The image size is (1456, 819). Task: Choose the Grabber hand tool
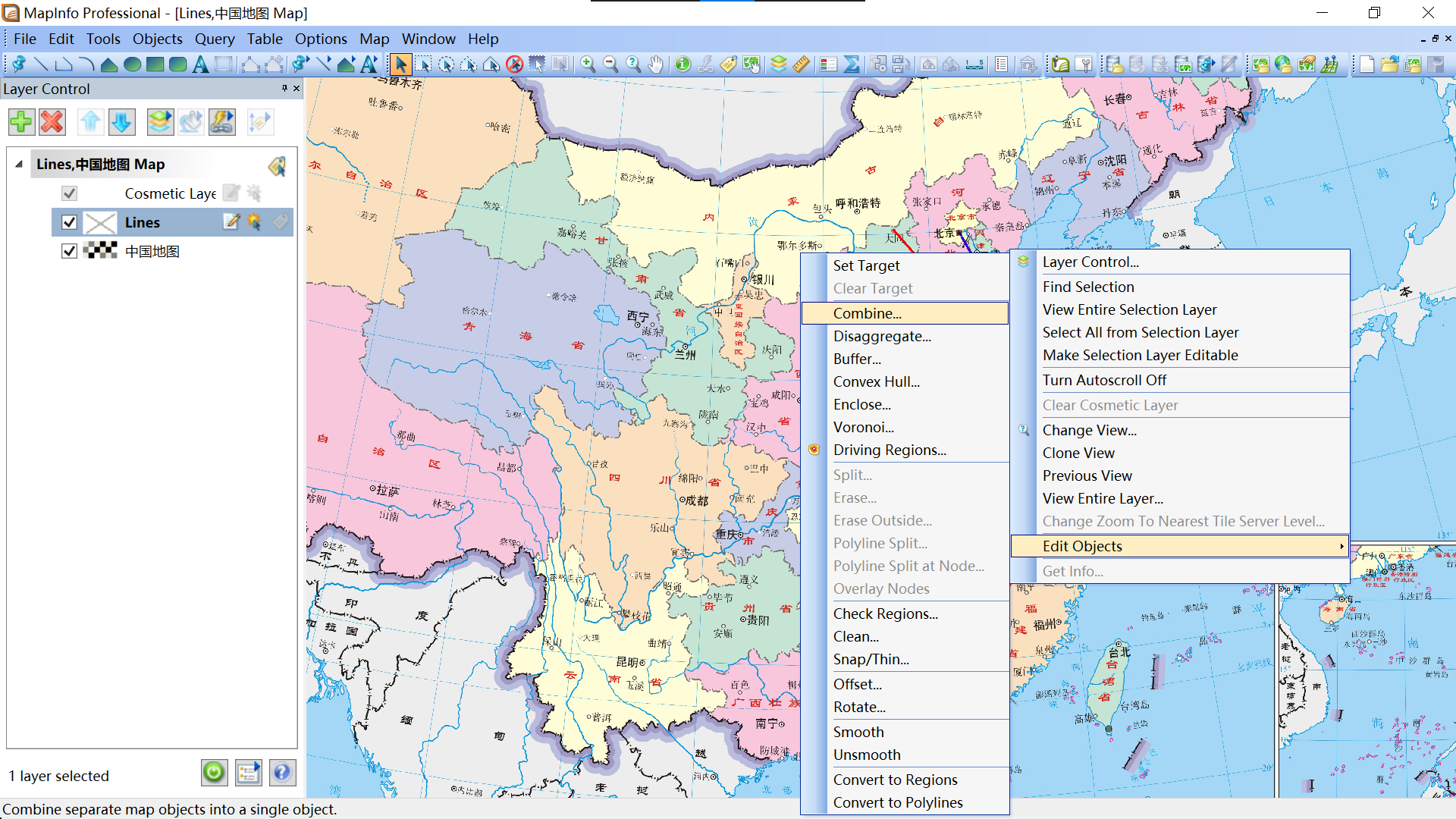pos(656,64)
